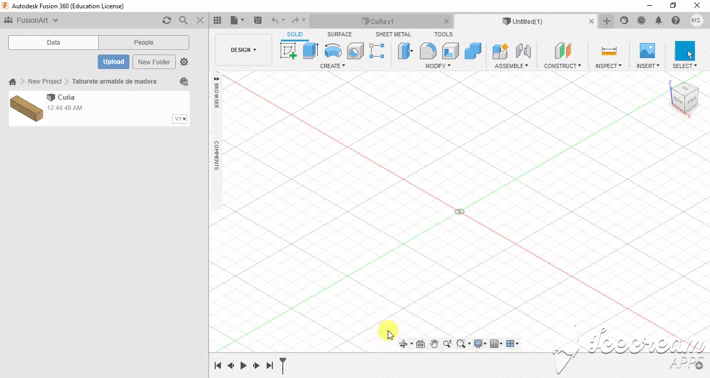Jump to timeline beginning

(x=218, y=365)
